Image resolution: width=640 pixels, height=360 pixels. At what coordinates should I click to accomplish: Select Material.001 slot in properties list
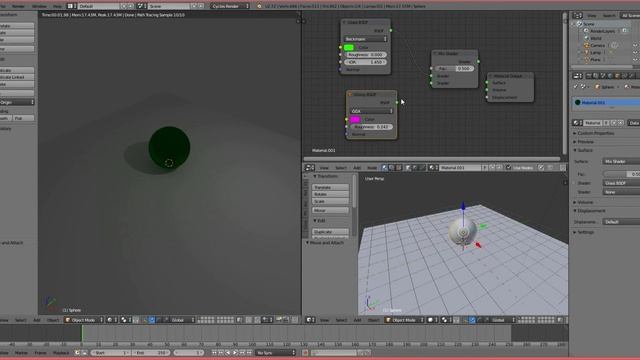tap(606, 102)
